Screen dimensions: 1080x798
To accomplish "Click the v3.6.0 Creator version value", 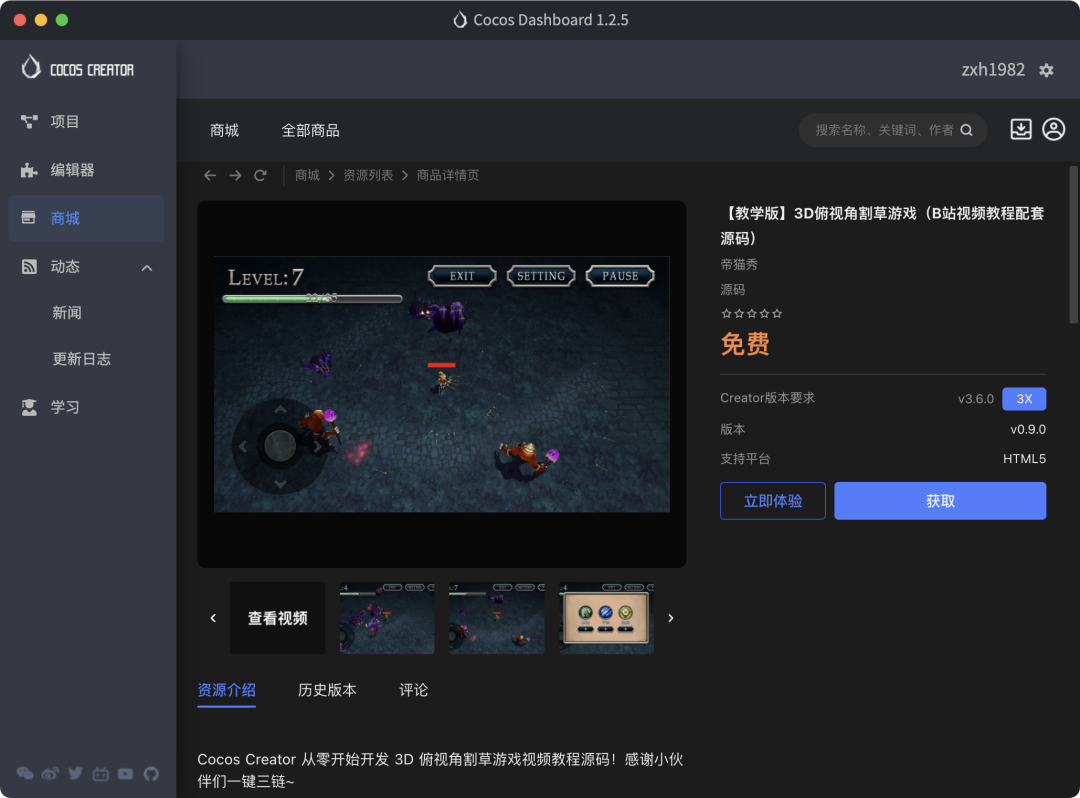I will [975, 399].
